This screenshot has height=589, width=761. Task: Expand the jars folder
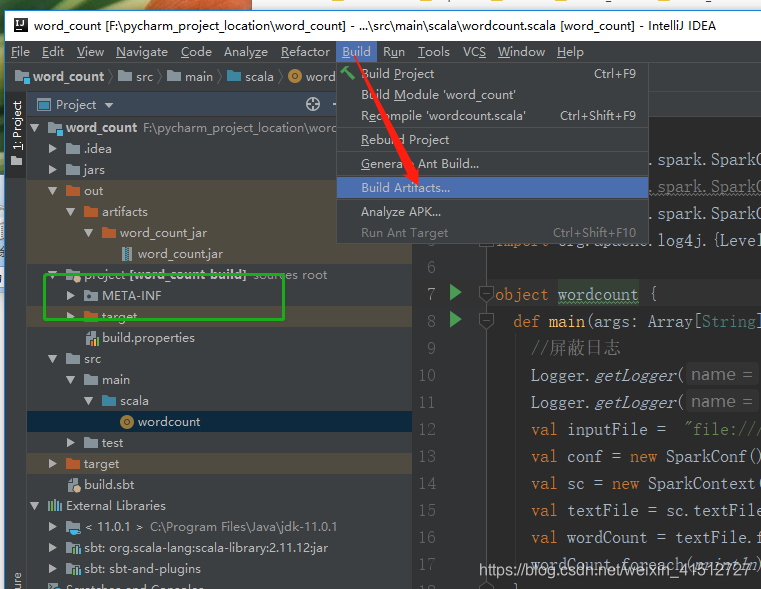pos(52,170)
